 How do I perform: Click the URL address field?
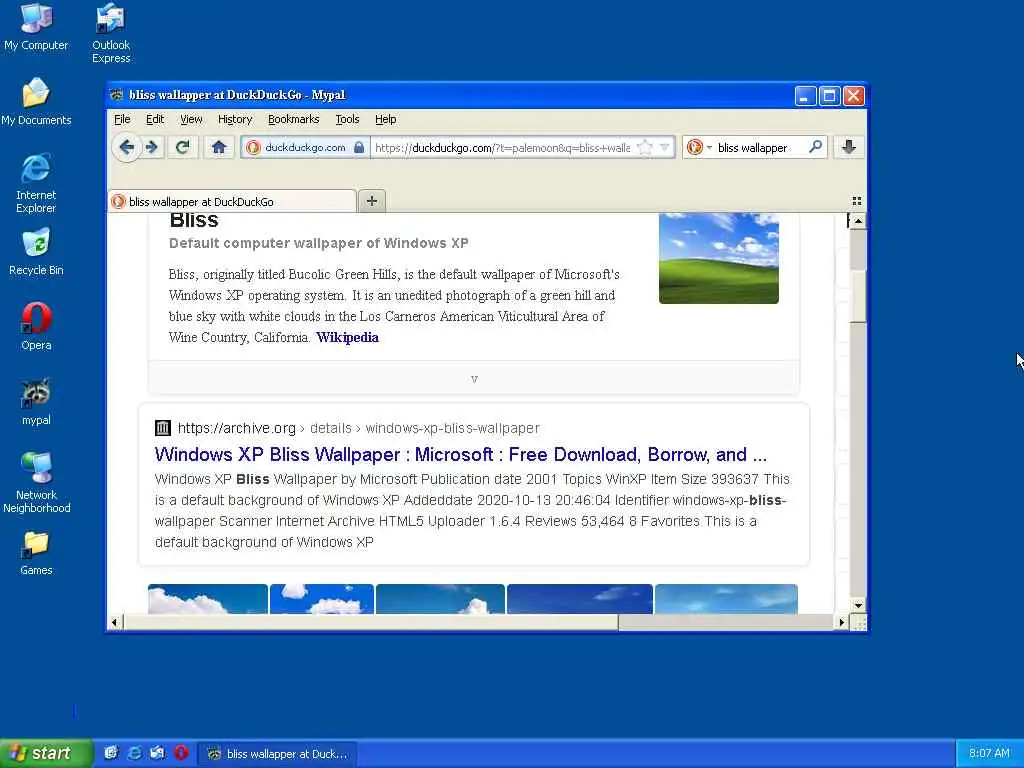click(x=502, y=148)
